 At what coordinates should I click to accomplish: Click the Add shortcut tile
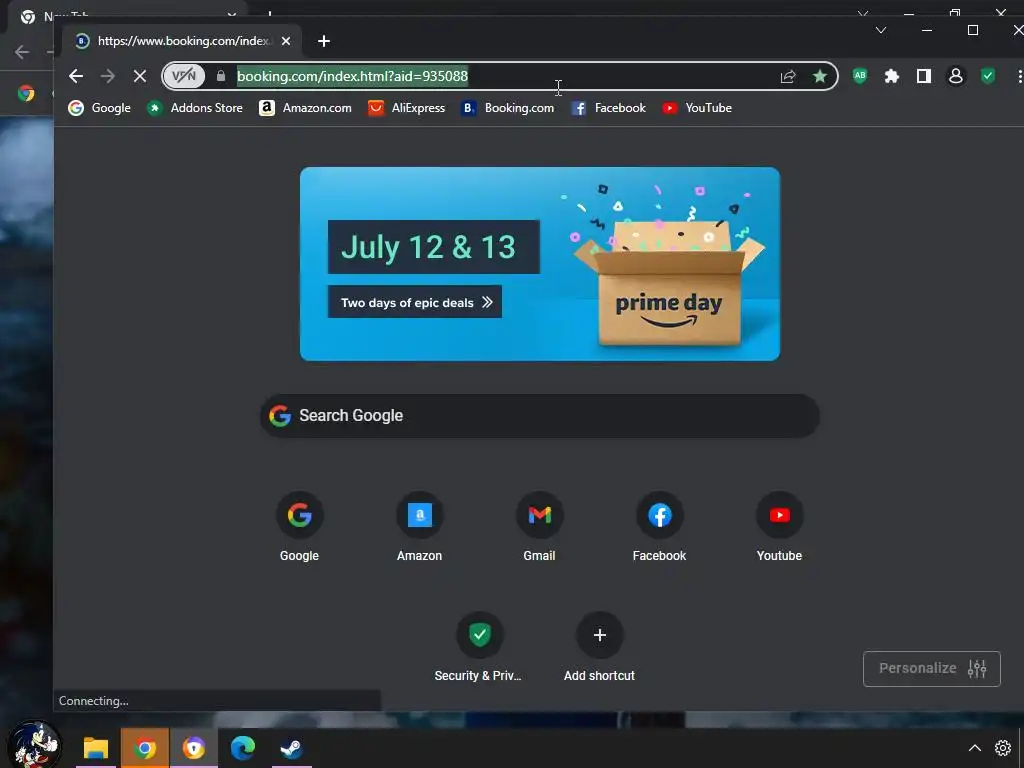600,648
